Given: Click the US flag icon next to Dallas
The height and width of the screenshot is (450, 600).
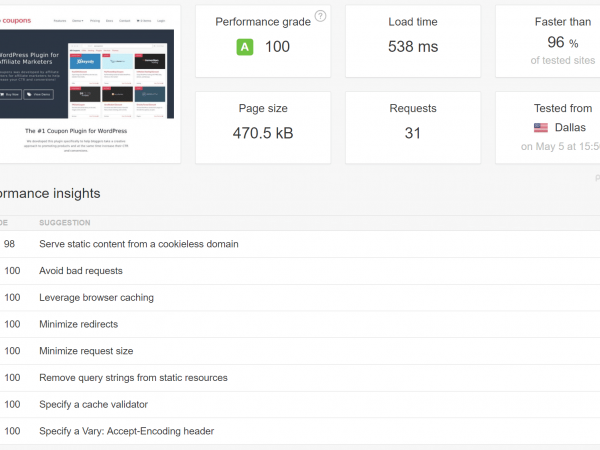Looking at the screenshot, I should tap(541, 128).
